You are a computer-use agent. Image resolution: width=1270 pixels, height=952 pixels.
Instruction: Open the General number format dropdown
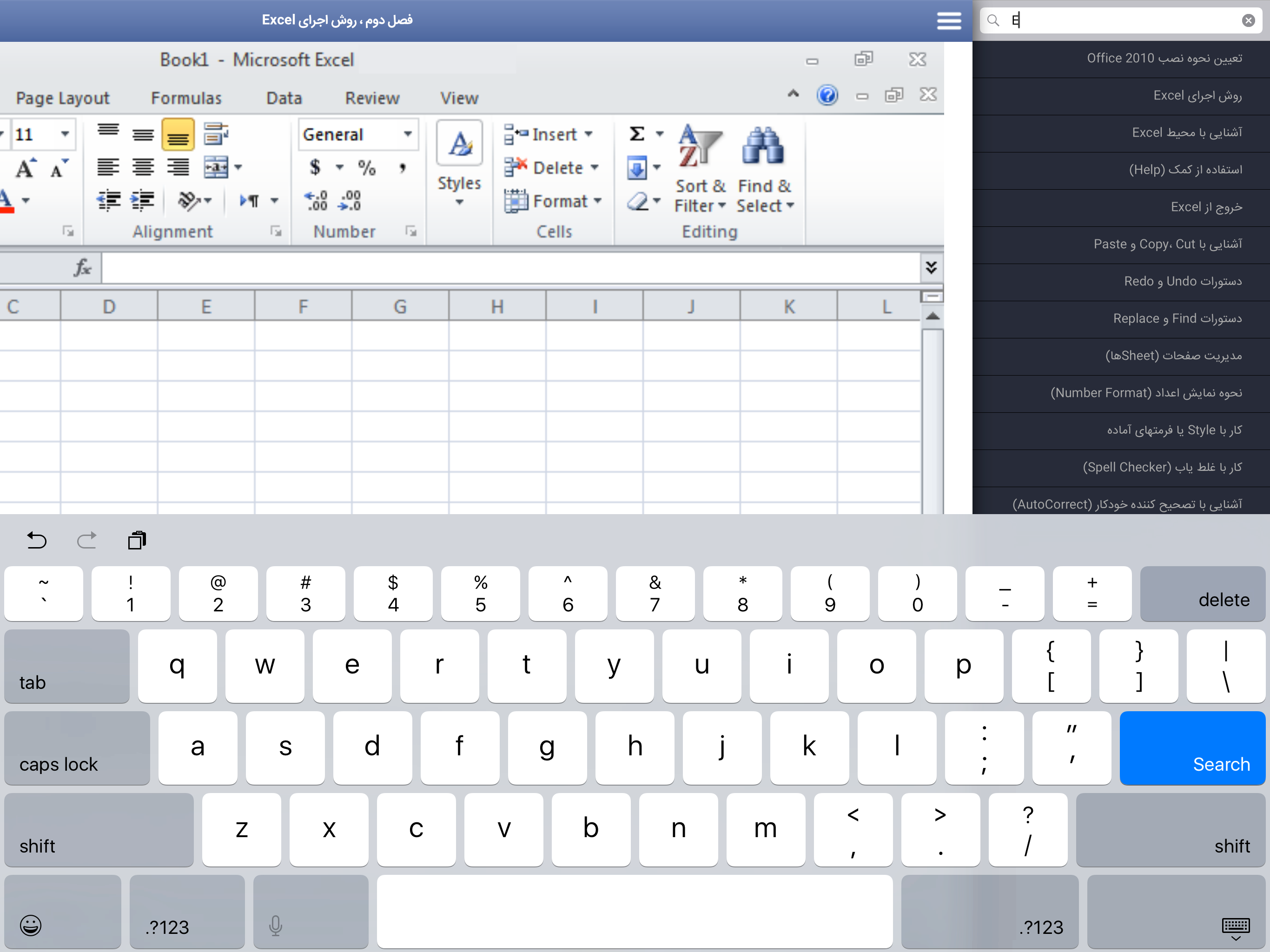coord(408,134)
